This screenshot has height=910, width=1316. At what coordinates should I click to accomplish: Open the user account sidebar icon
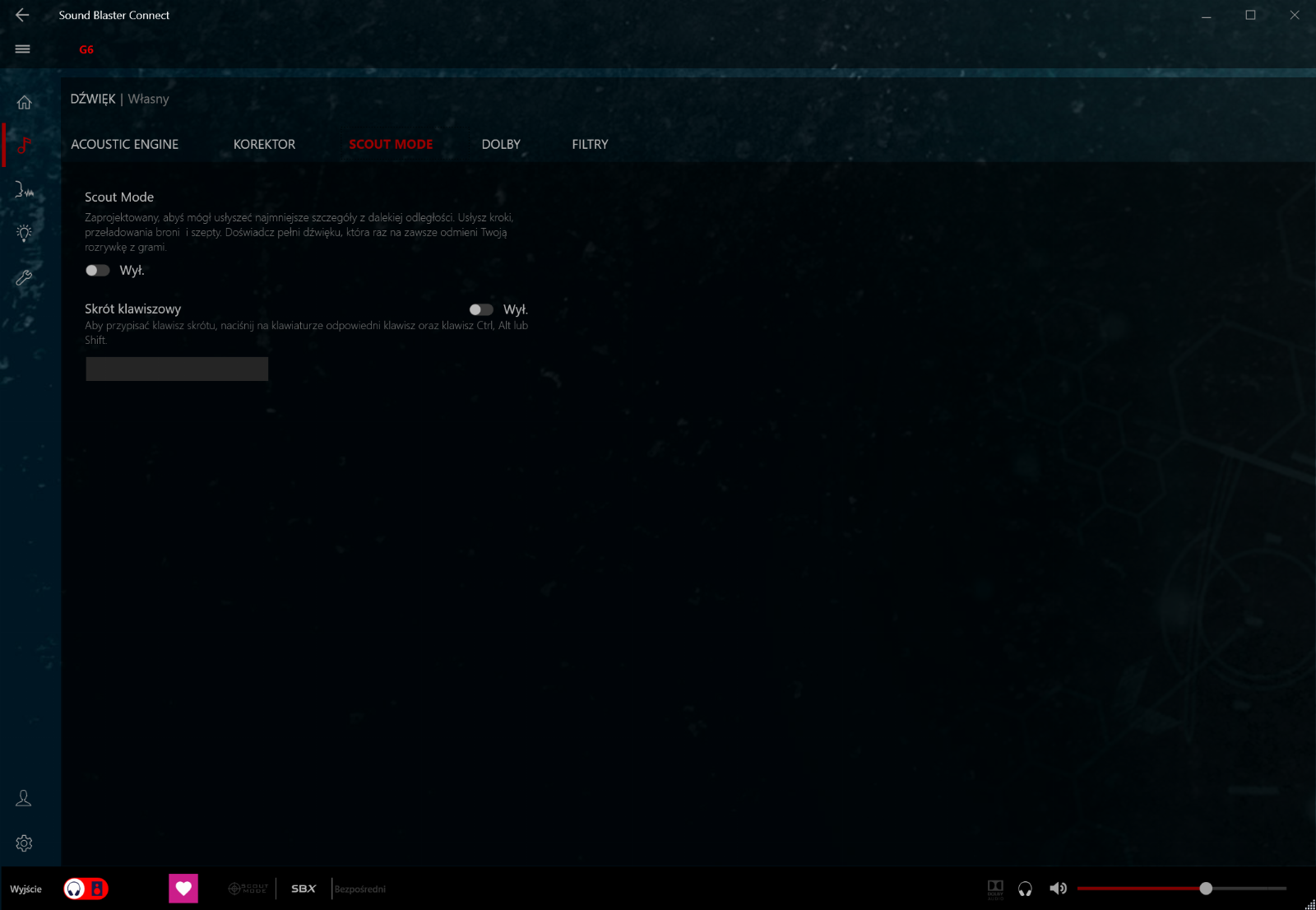[x=24, y=798]
